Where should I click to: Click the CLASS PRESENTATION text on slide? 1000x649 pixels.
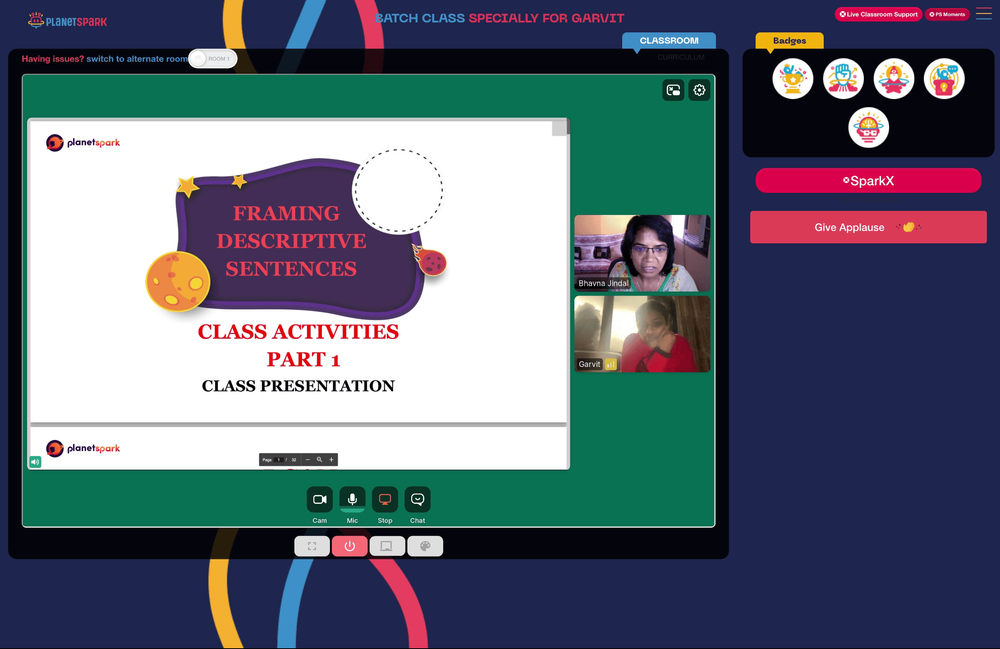click(x=298, y=386)
